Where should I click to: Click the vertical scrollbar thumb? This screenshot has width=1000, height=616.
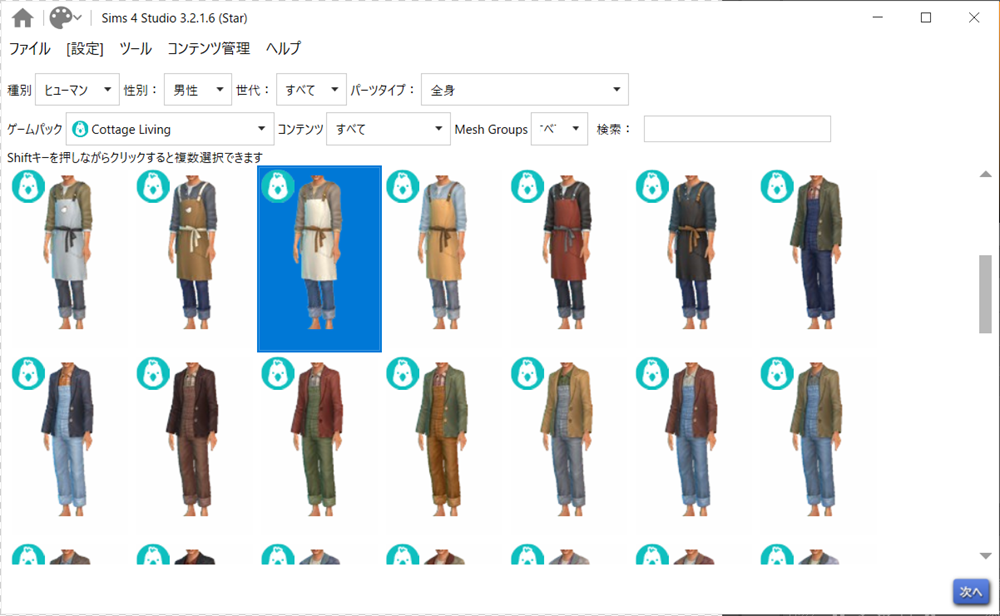tap(985, 294)
